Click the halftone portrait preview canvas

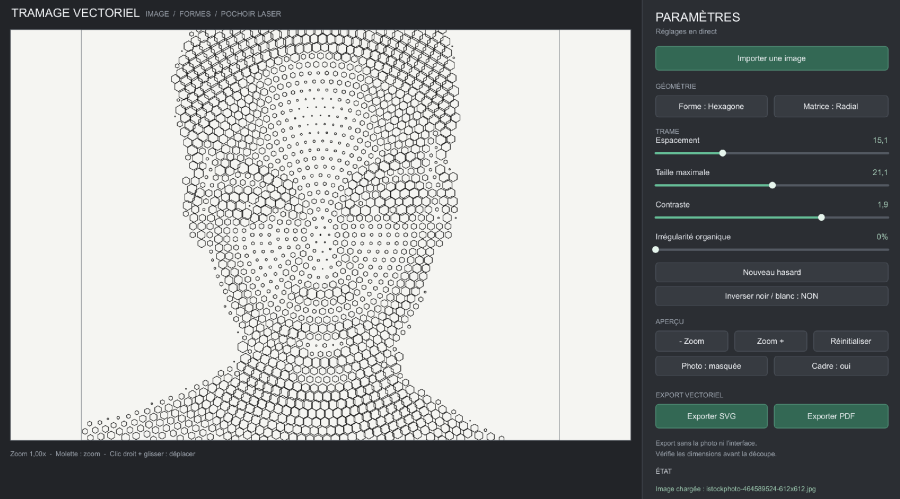(320, 235)
